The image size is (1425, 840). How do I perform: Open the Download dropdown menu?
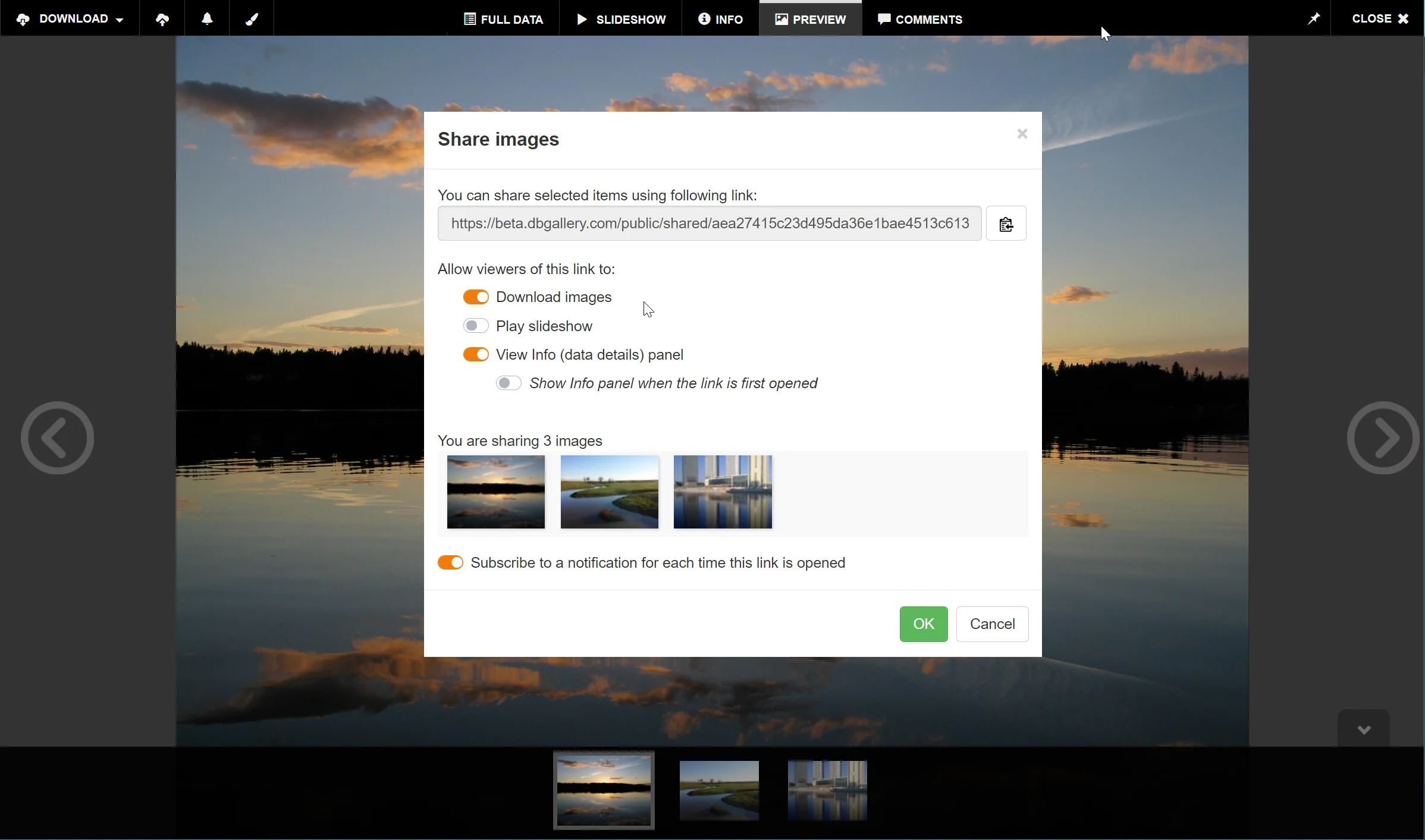pyautogui.click(x=70, y=19)
